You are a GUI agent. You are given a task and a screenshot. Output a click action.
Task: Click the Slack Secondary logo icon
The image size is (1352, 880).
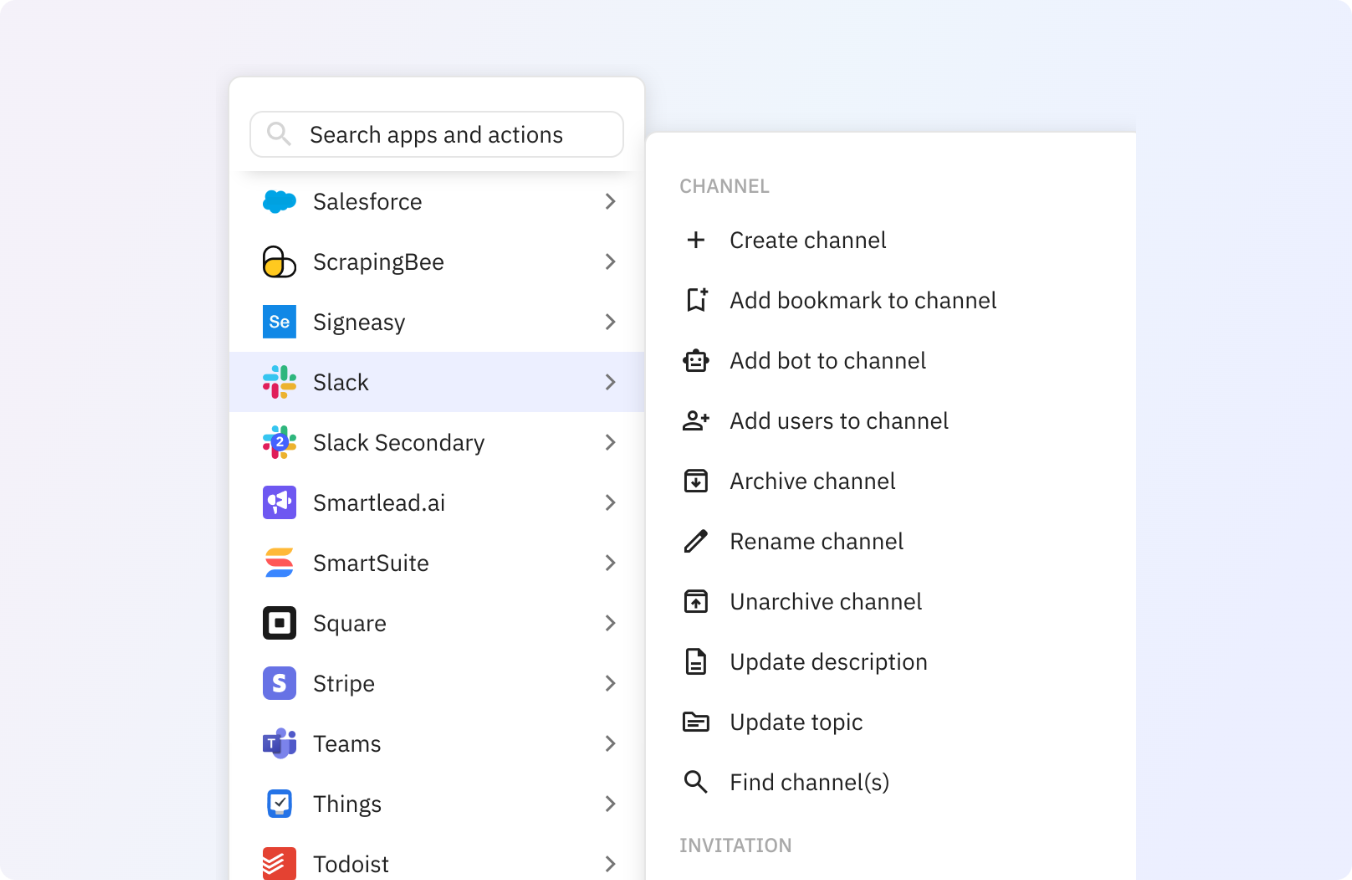[279, 442]
